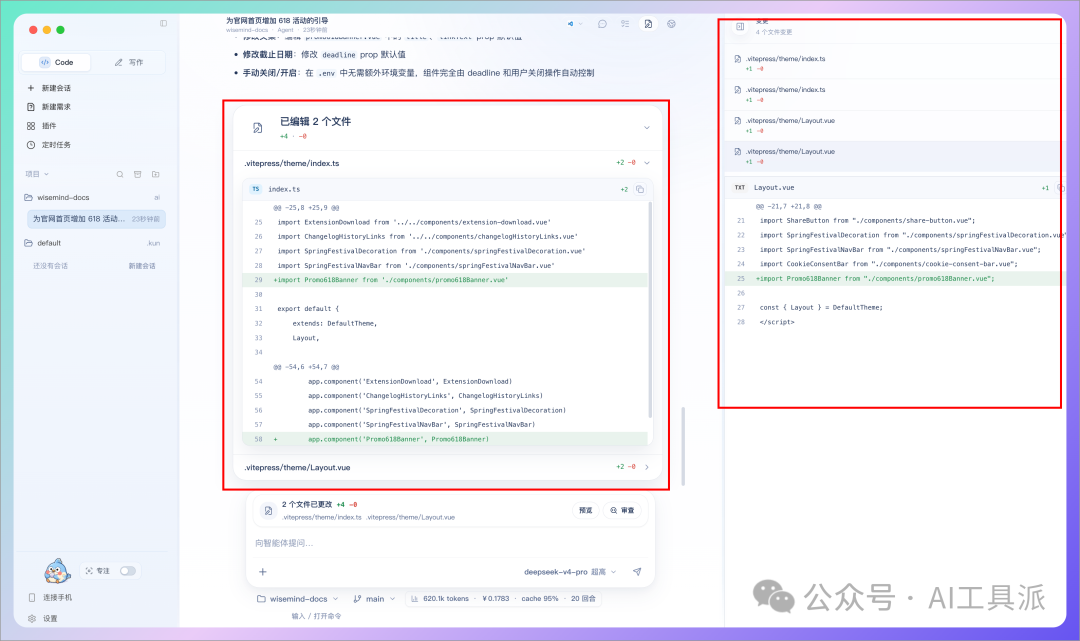This screenshot has width=1080, height=641.
Task: Click the app.component('Promo618Banner') added line
Action: [444, 439]
